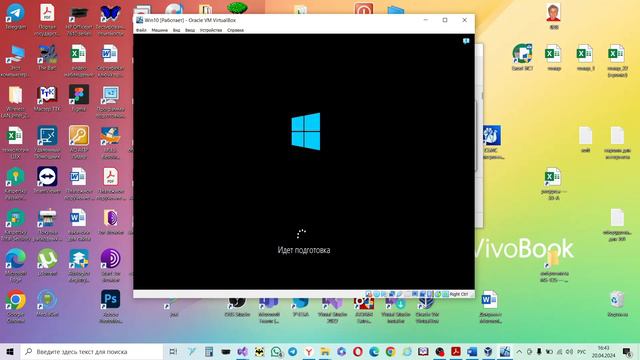Select Microsoft Edge desktop shortcut
Screen dimensions: 640x360
click(x=16, y=265)
